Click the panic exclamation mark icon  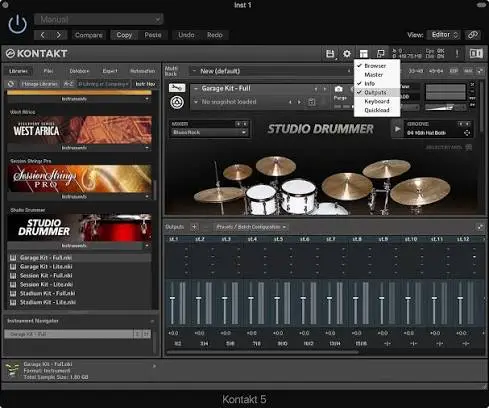pos(457,53)
